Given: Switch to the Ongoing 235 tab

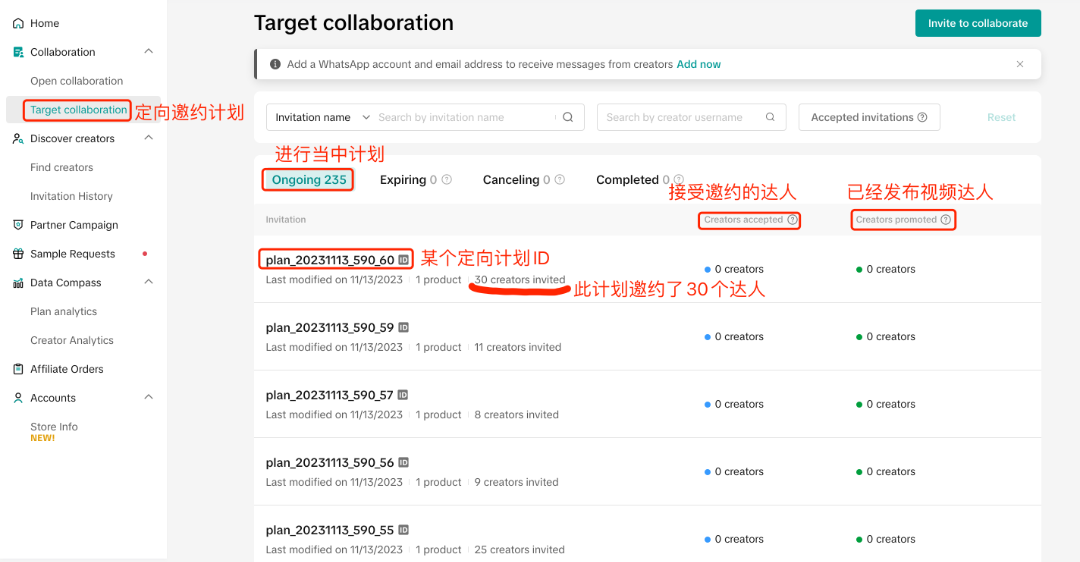Looking at the screenshot, I should click(309, 180).
